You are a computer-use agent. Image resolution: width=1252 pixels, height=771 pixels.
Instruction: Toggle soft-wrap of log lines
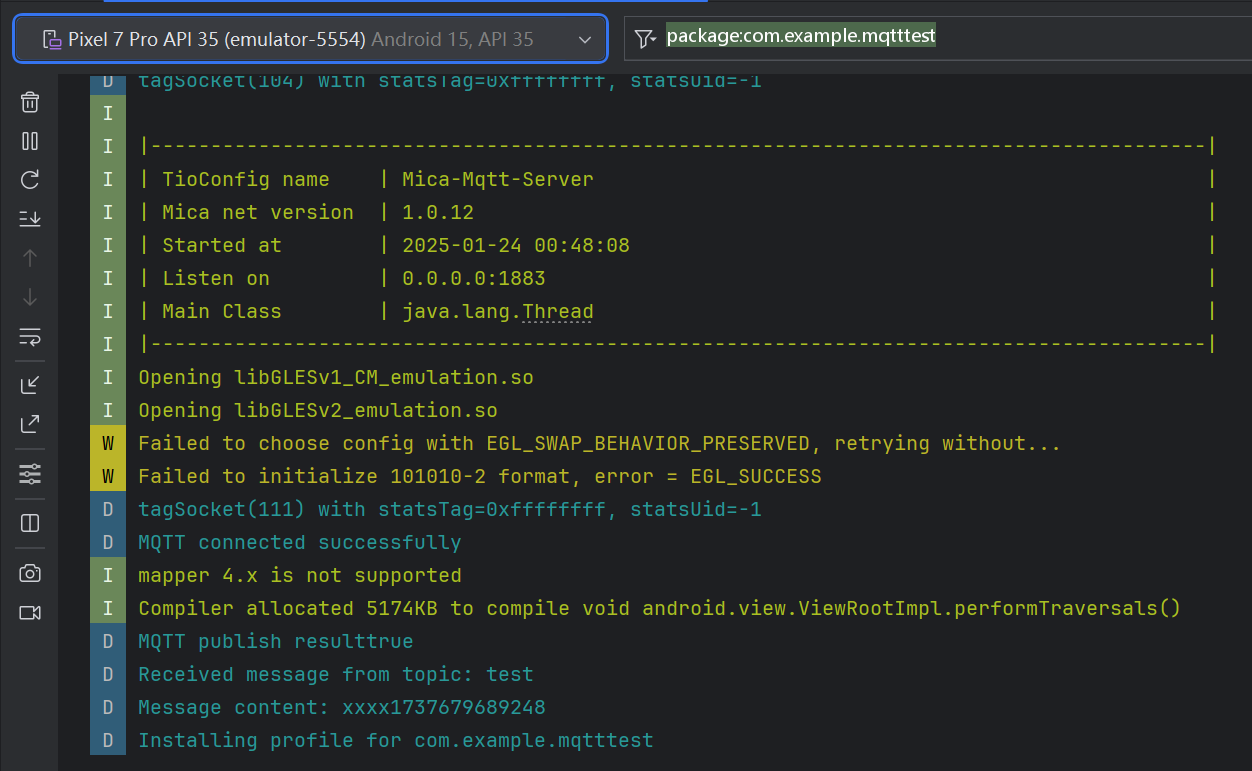point(30,336)
